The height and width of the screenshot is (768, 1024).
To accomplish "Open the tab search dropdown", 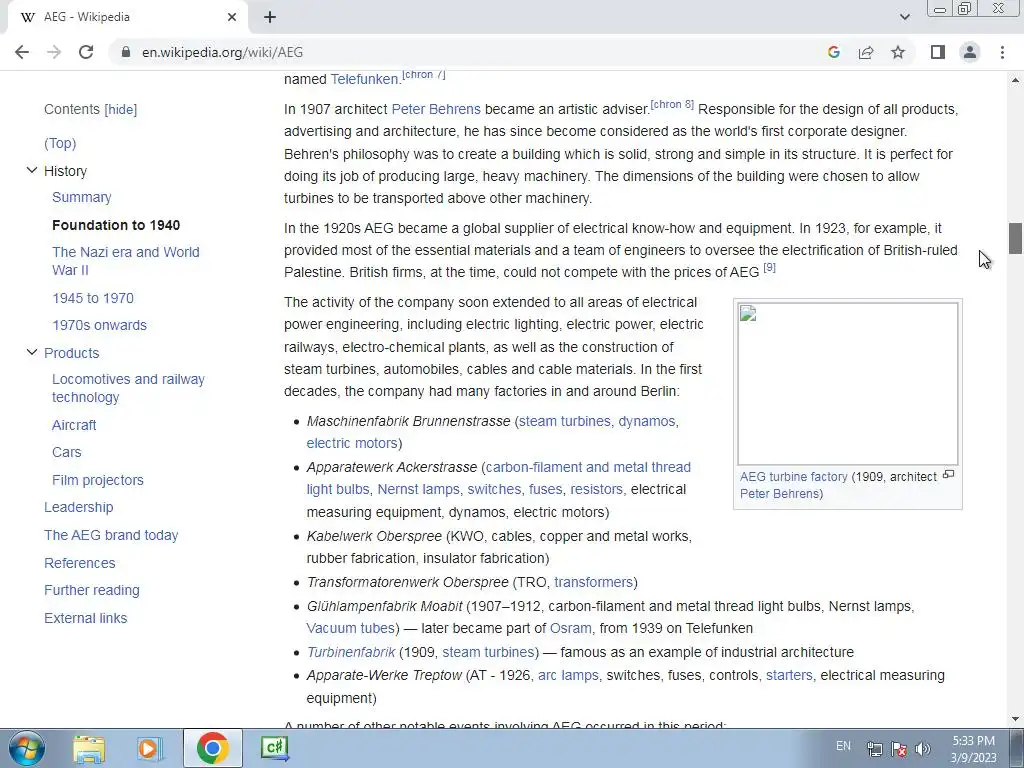I will pyautogui.click(x=904, y=17).
